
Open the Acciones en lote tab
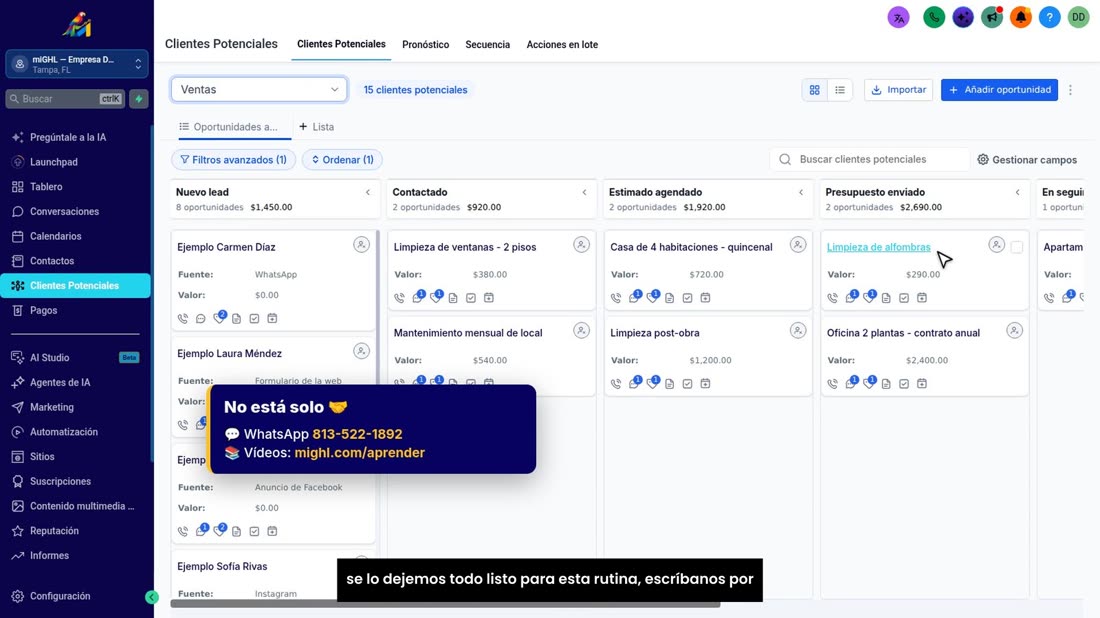(562, 45)
